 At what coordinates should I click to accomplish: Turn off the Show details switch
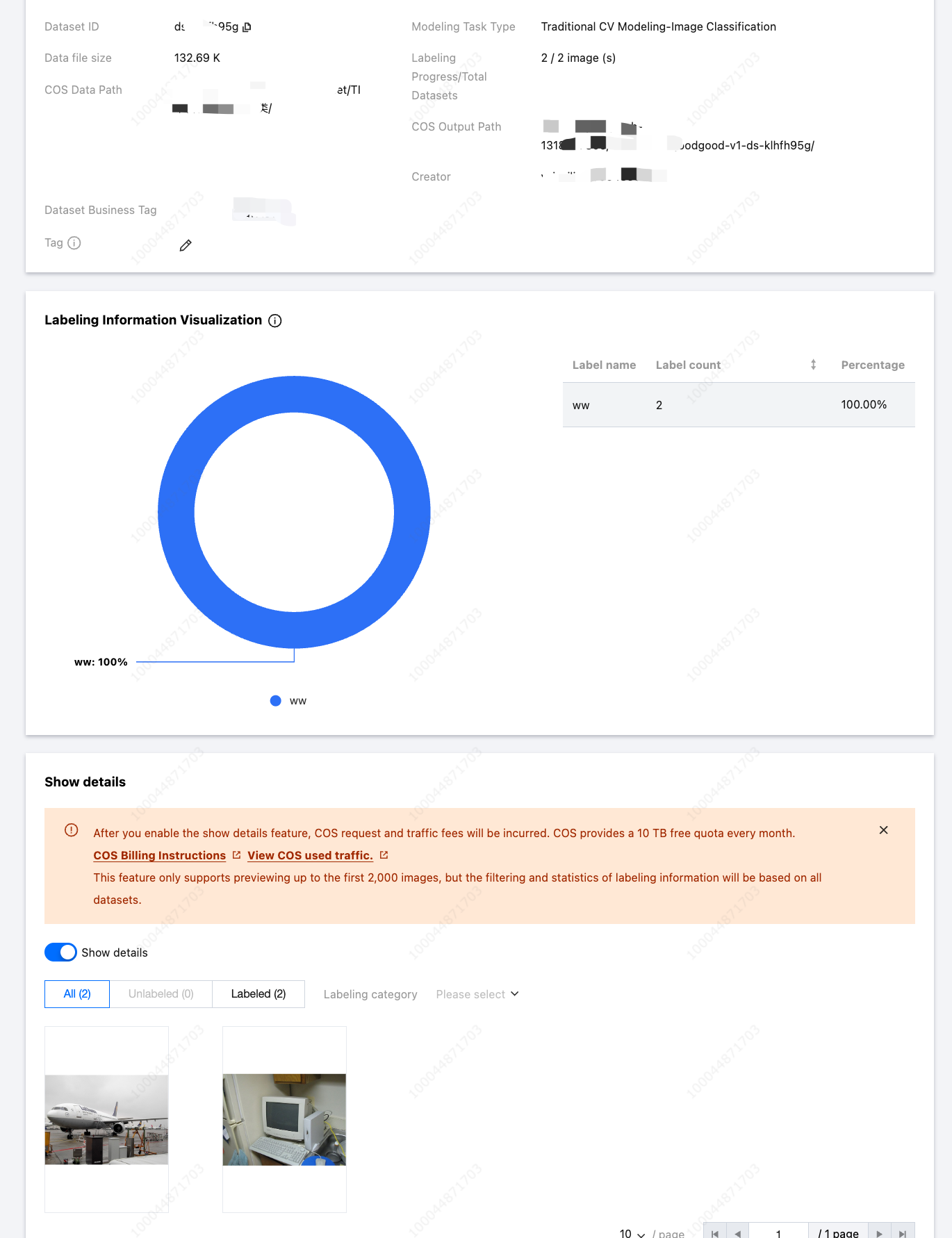click(x=60, y=952)
